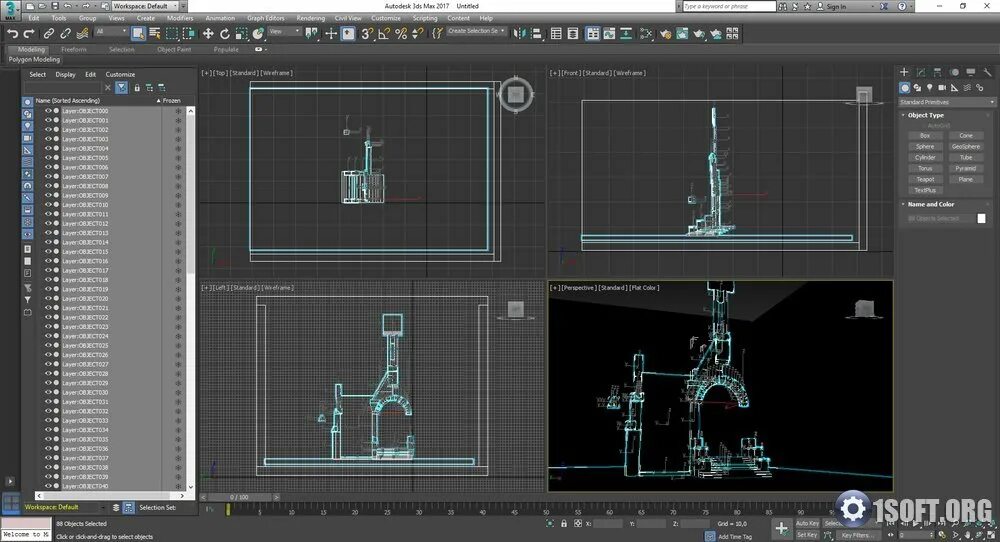Open the Modify tab in command panel
The image size is (1000, 542).
click(x=921, y=72)
